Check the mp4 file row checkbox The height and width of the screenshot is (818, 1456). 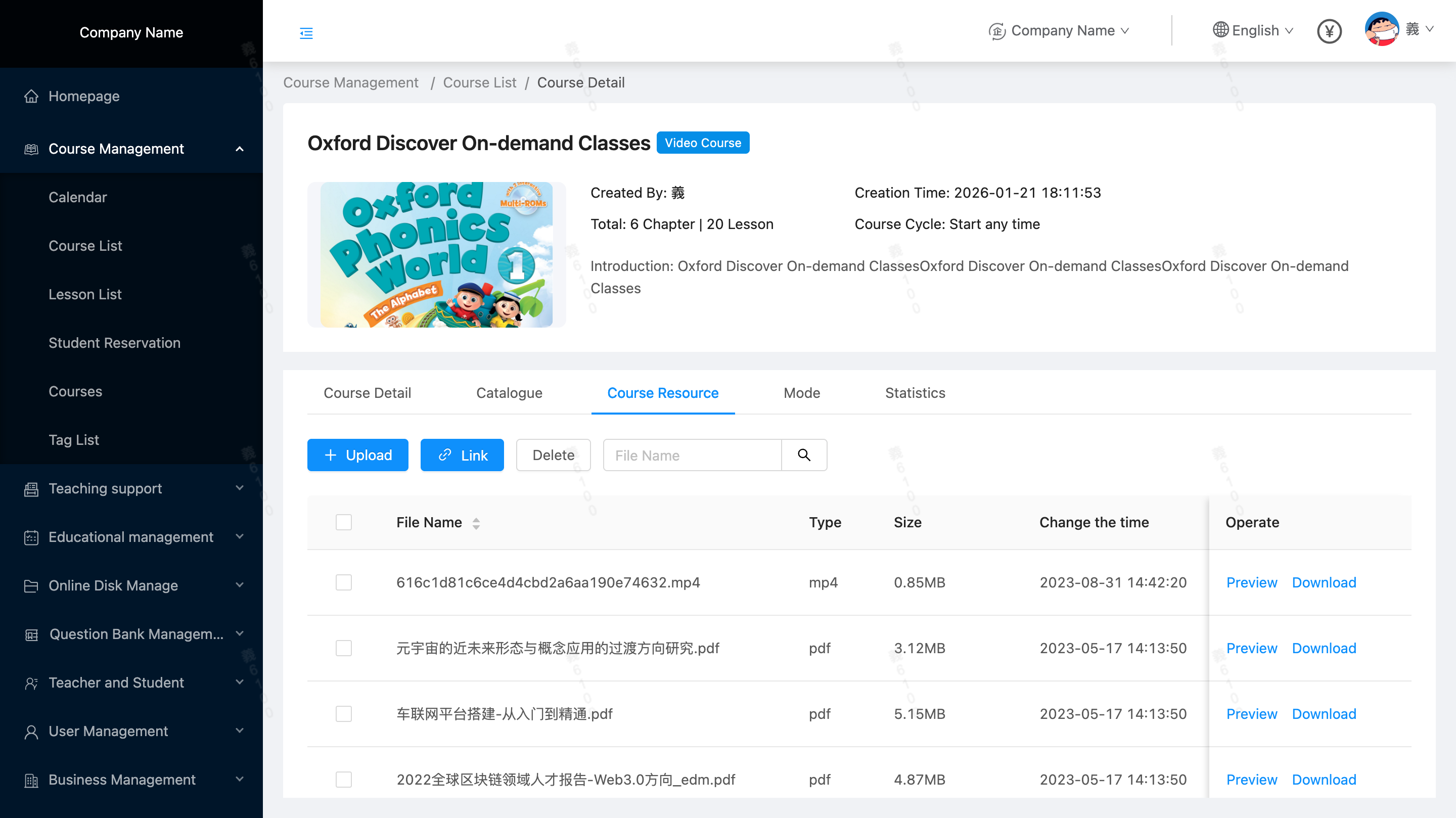pos(343,582)
